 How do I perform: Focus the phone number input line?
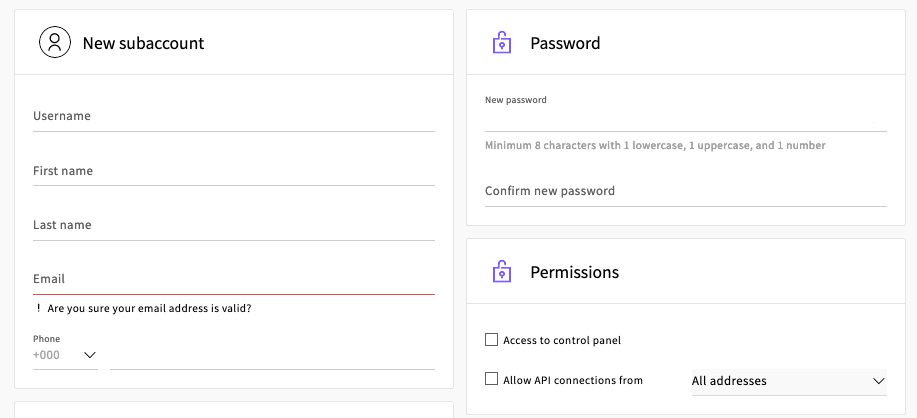click(273, 355)
